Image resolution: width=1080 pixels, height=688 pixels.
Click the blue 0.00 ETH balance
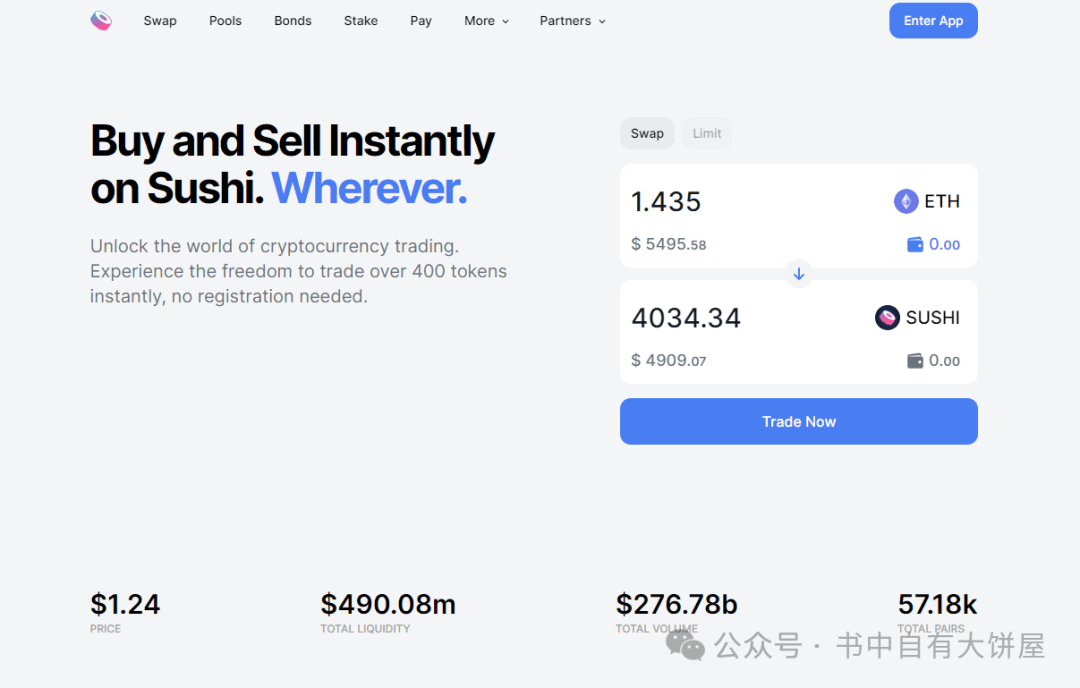point(944,244)
